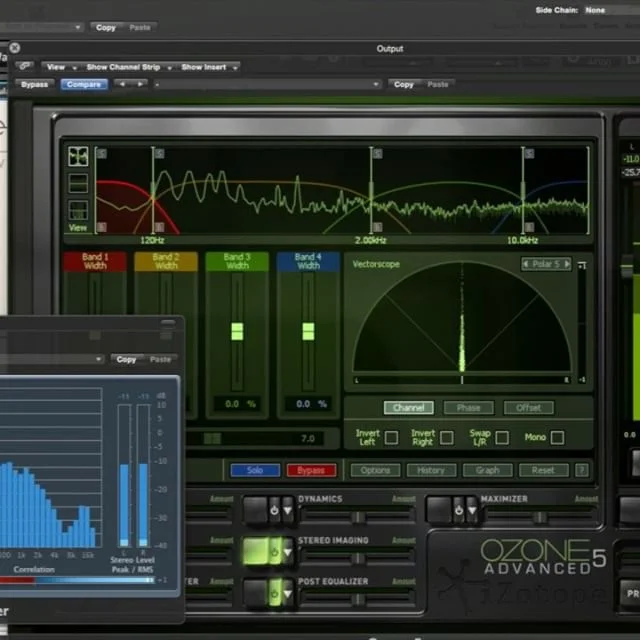Switch vectorscope mode with right Polar arrow

567,264
